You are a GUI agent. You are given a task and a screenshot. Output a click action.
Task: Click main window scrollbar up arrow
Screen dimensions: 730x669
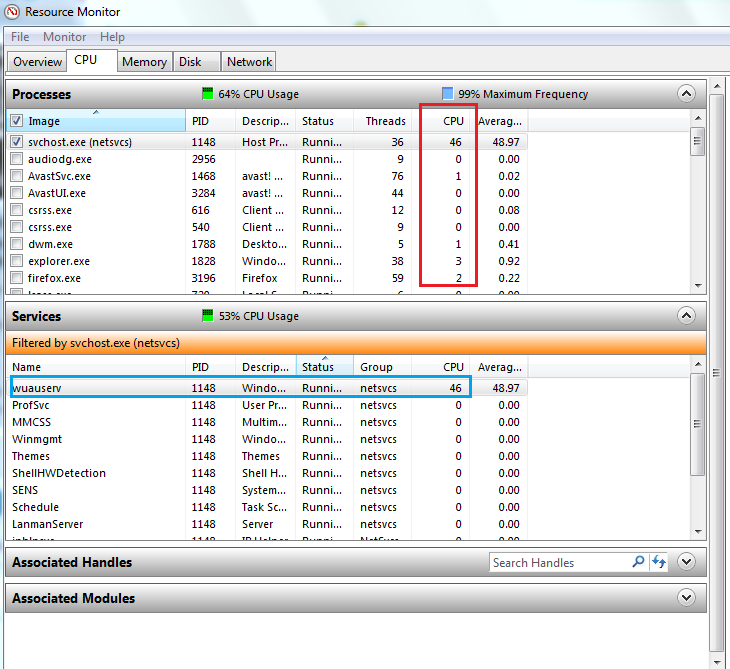[x=716, y=87]
